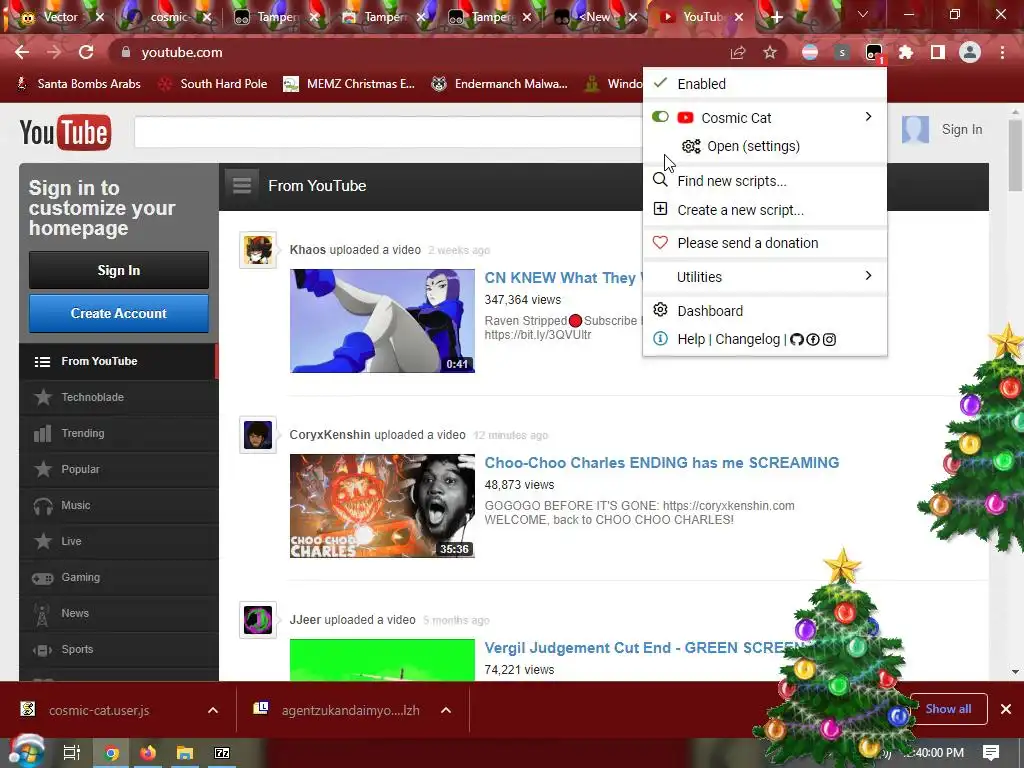Open the Extensions puzzle piece menu
This screenshot has width=1024, height=768.
point(905,52)
